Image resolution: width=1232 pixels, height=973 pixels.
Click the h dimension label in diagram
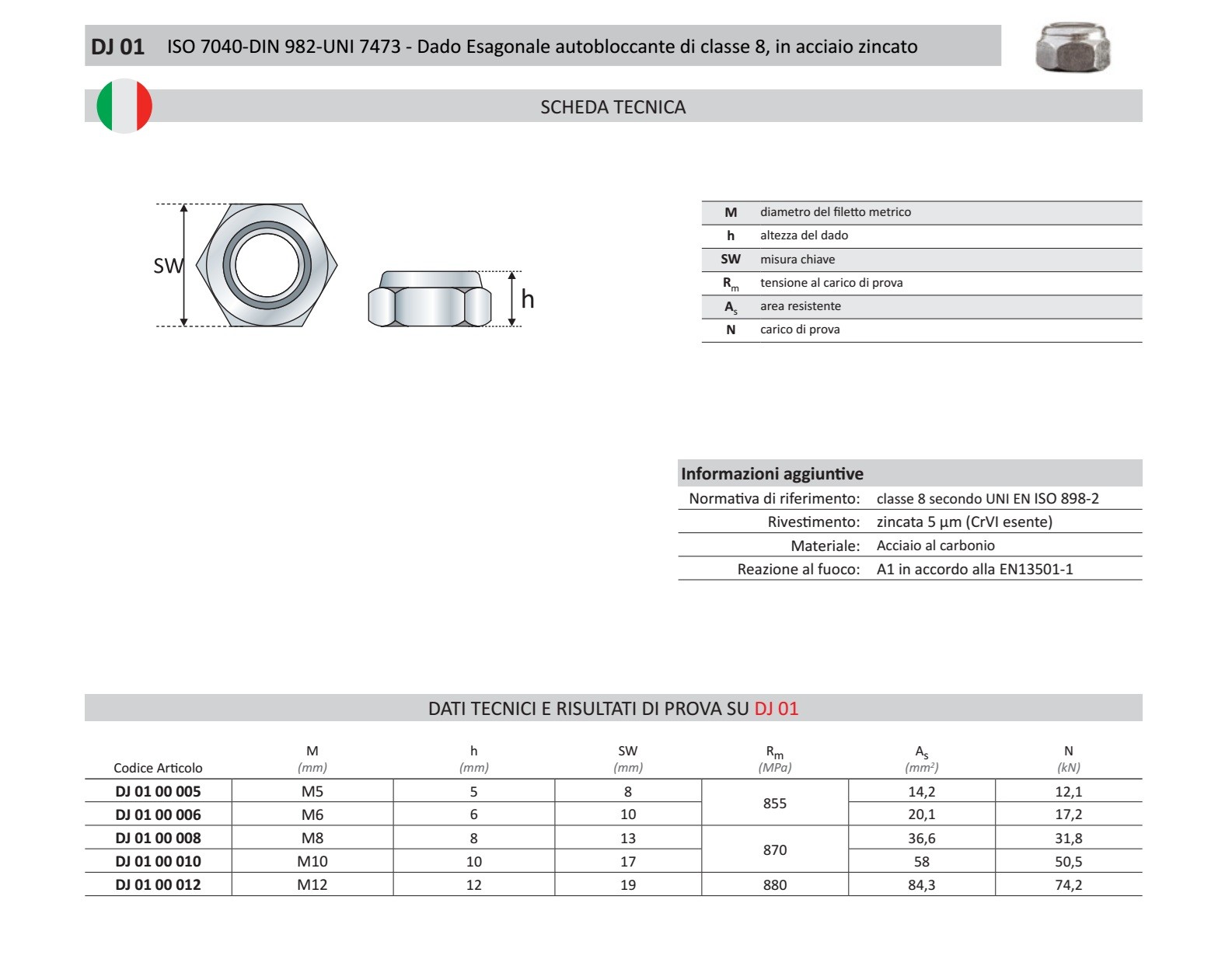click(528, 299)
